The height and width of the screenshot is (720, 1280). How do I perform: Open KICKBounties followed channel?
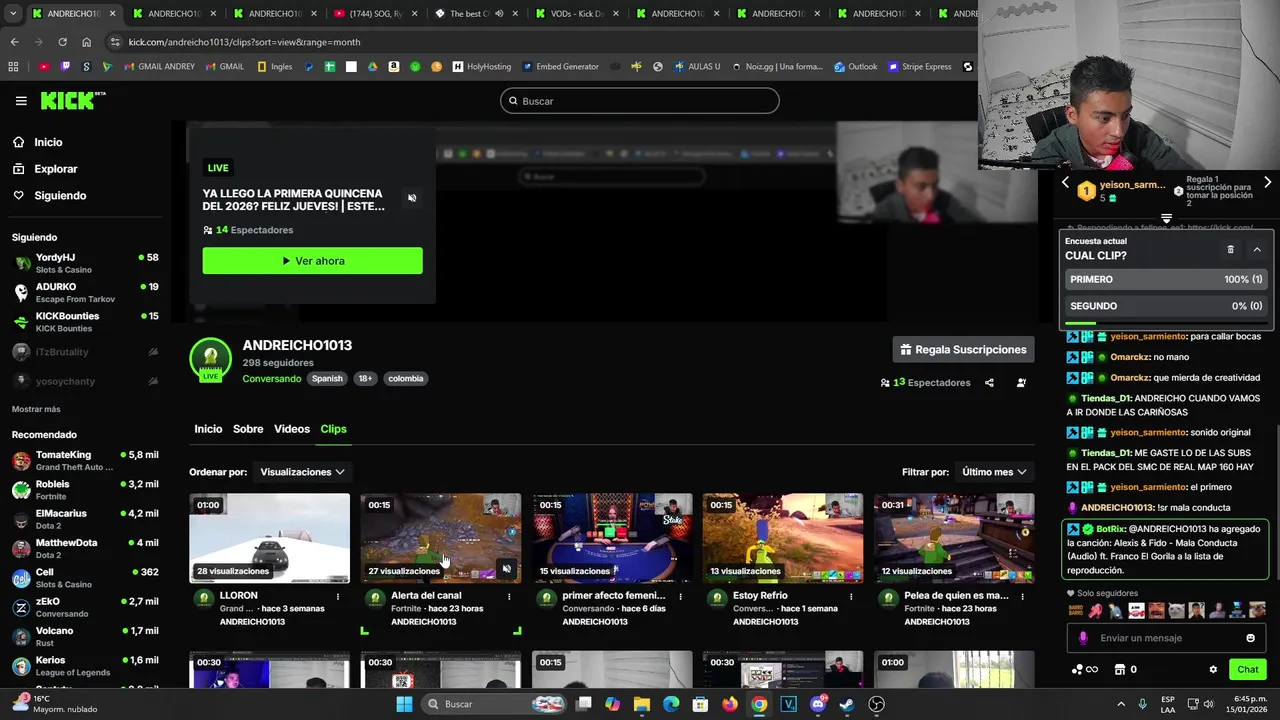(85, 321)
